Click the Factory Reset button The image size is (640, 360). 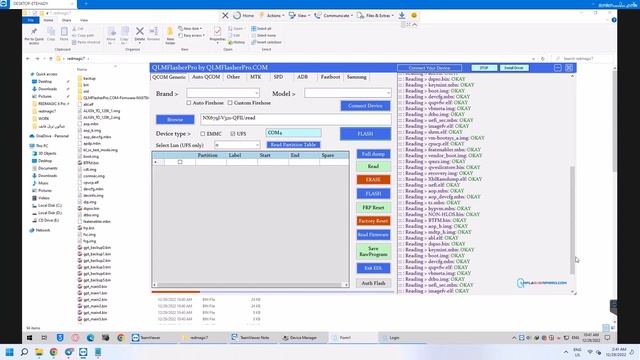[373, 221]
